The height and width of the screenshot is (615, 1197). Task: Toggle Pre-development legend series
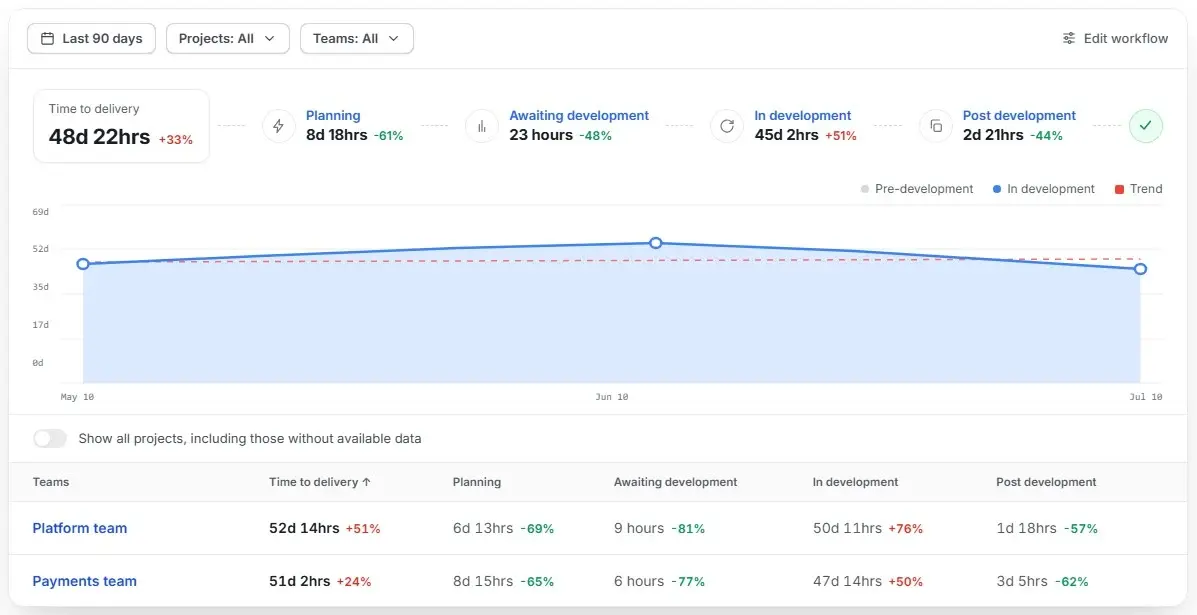click(917, 188)
